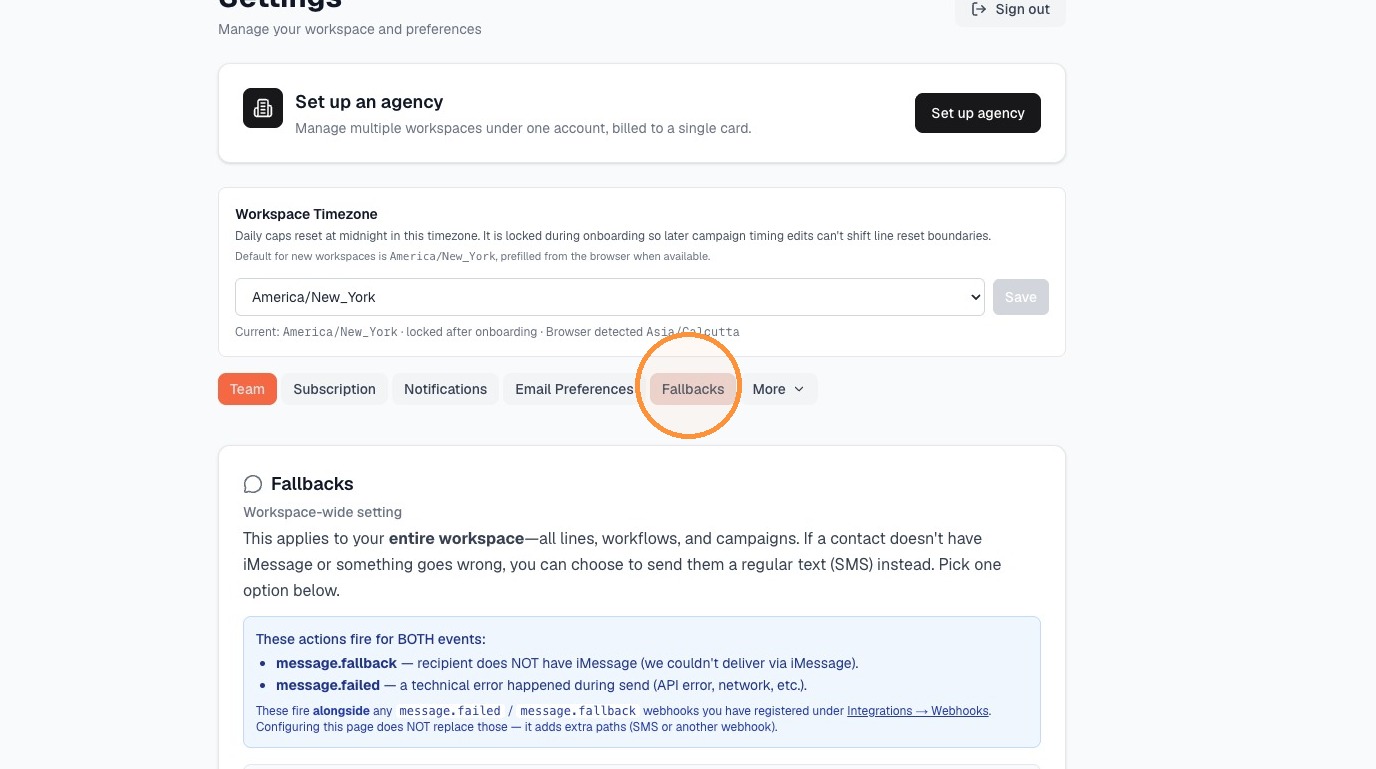Switch to the Team tab
The width and height of the screenshot is (1376, 769).
coord(247,389)
